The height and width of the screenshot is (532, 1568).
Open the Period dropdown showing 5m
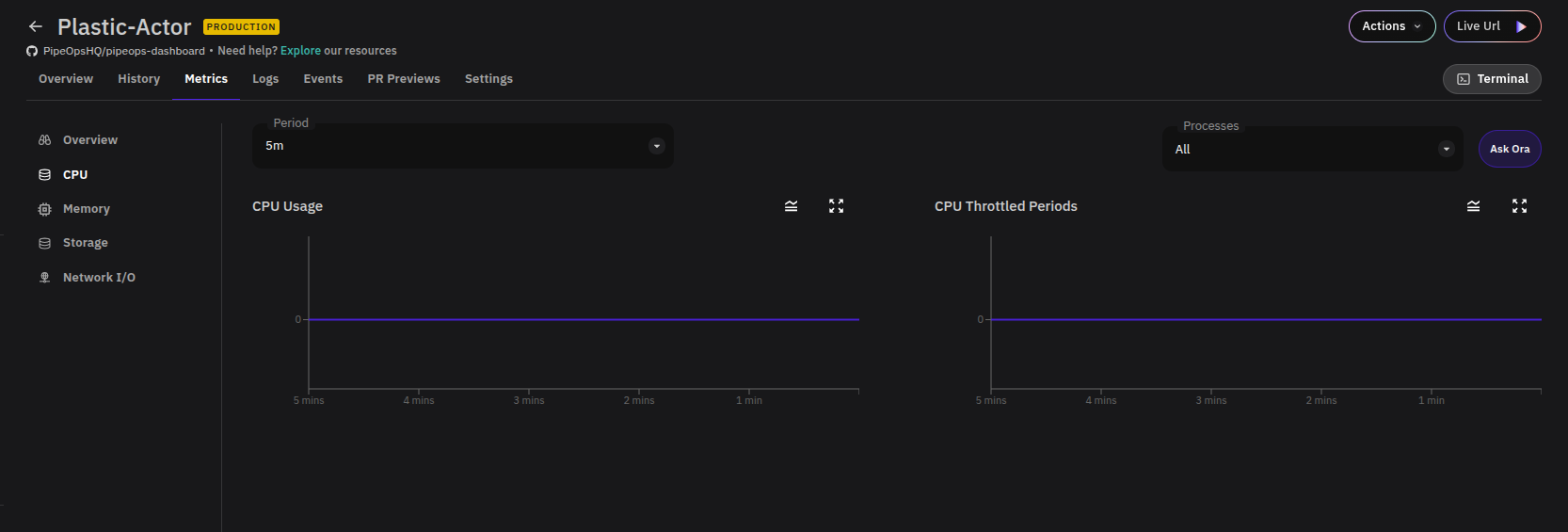[463, 146]
